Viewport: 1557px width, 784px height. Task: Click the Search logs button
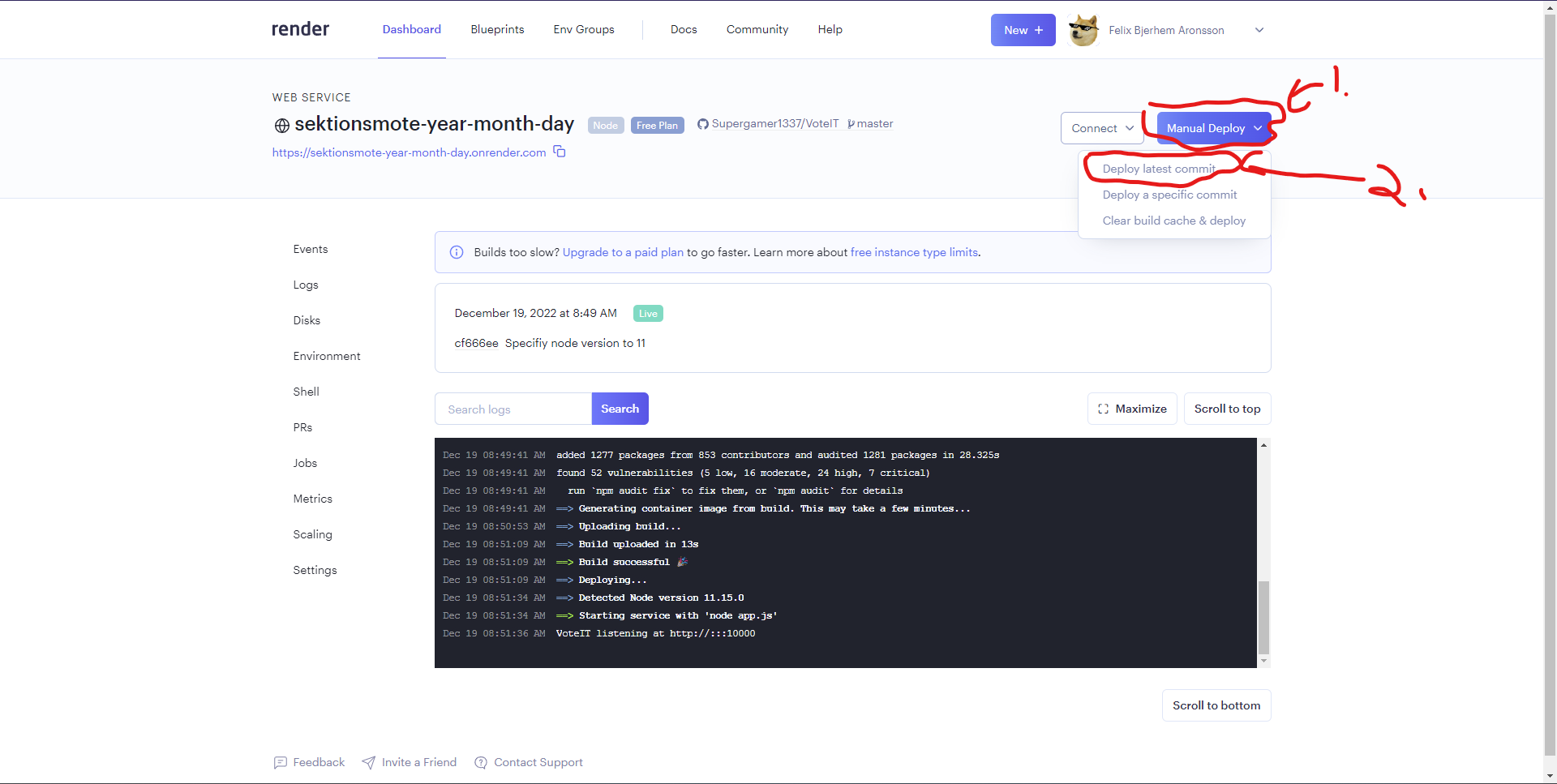click(620, 409)
